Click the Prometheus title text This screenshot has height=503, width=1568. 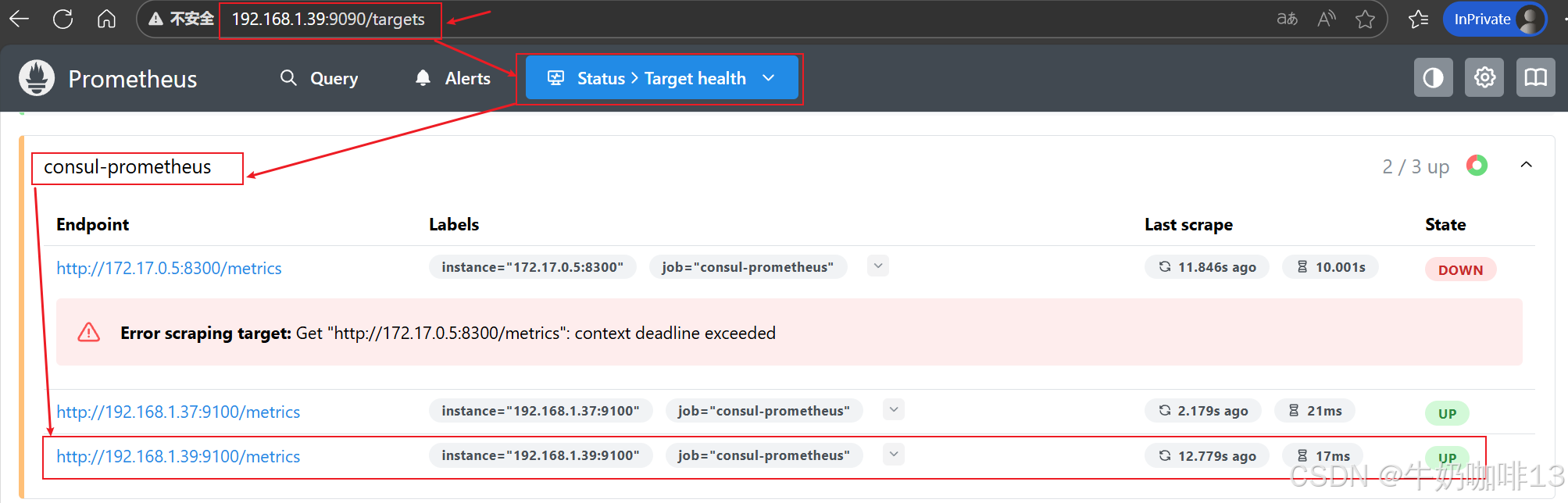133,79
